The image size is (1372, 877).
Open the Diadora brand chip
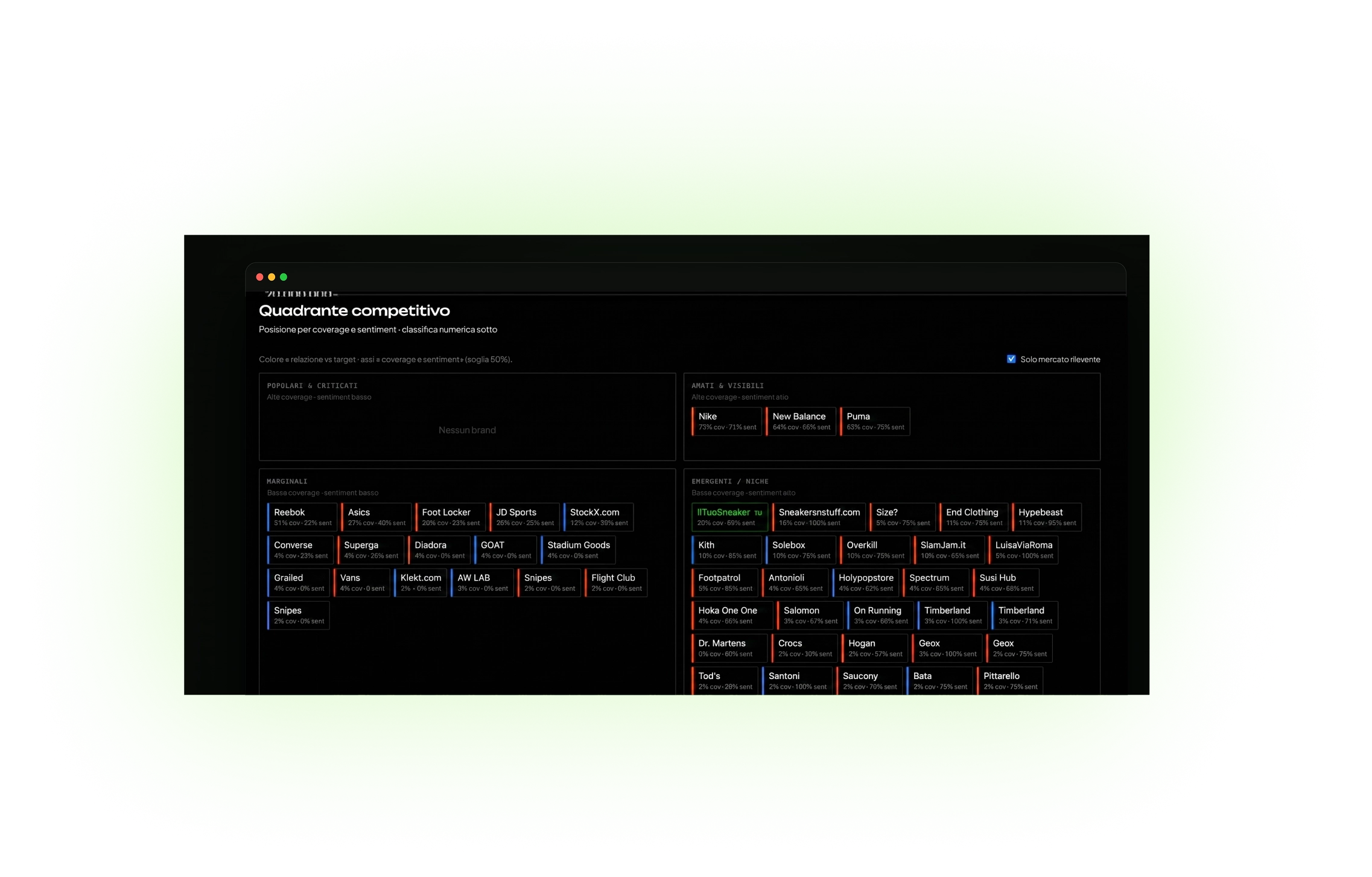click(439, 550)
